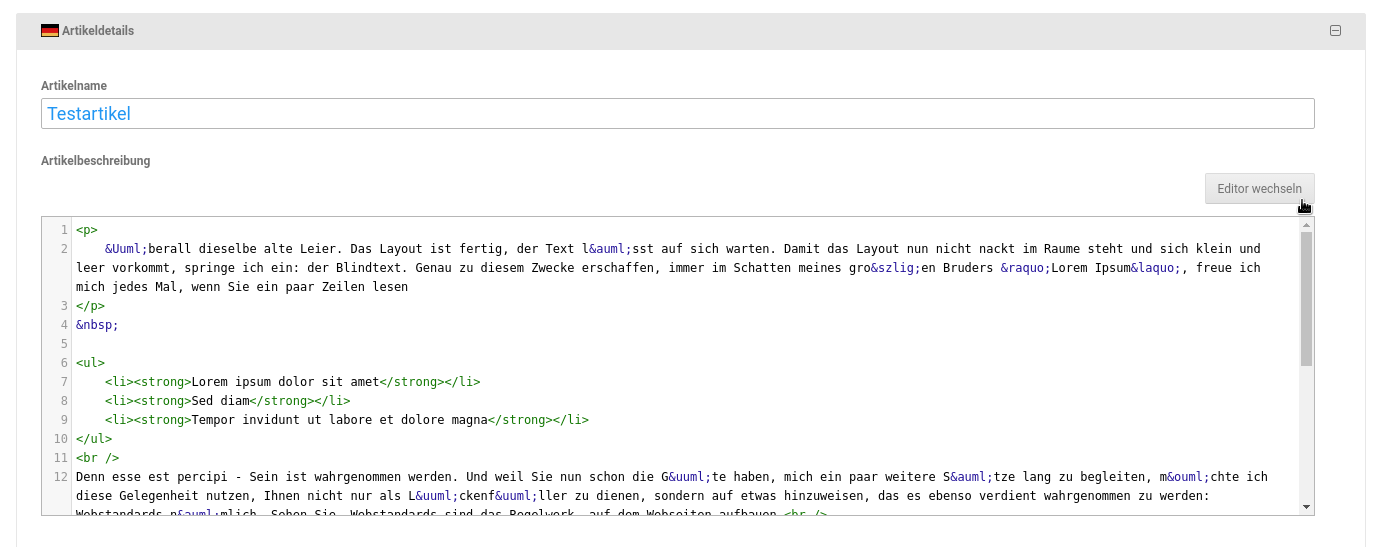1389x547 pixels.
Task: Click line number 12 in the gutter
Action: click(x=60, y=477)
